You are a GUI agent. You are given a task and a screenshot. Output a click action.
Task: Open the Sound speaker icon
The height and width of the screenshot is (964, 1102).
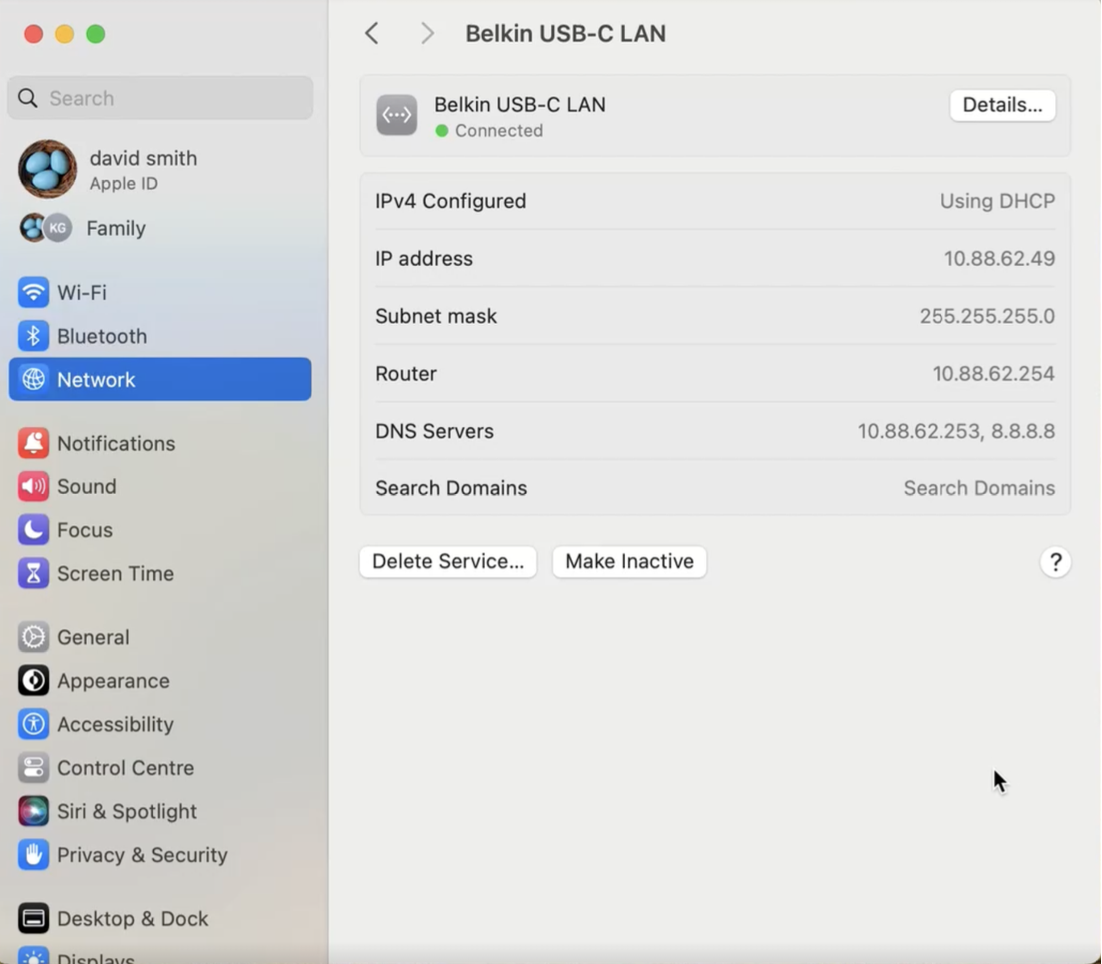pos(33,486)
